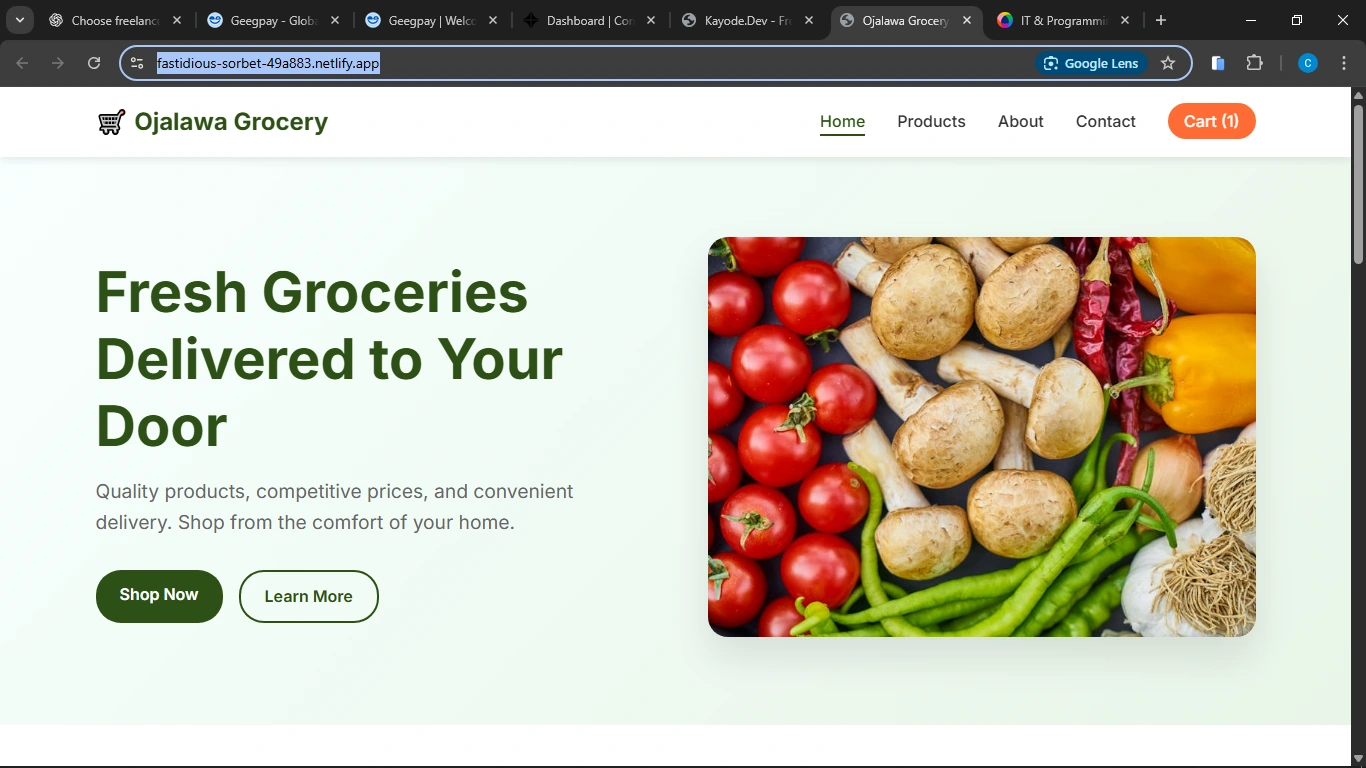The width and height of the screenshot is (1366, 768).
Task: Close the Geegpay Welcome tab
Action: pyautogui.click(x=493, y=20)
